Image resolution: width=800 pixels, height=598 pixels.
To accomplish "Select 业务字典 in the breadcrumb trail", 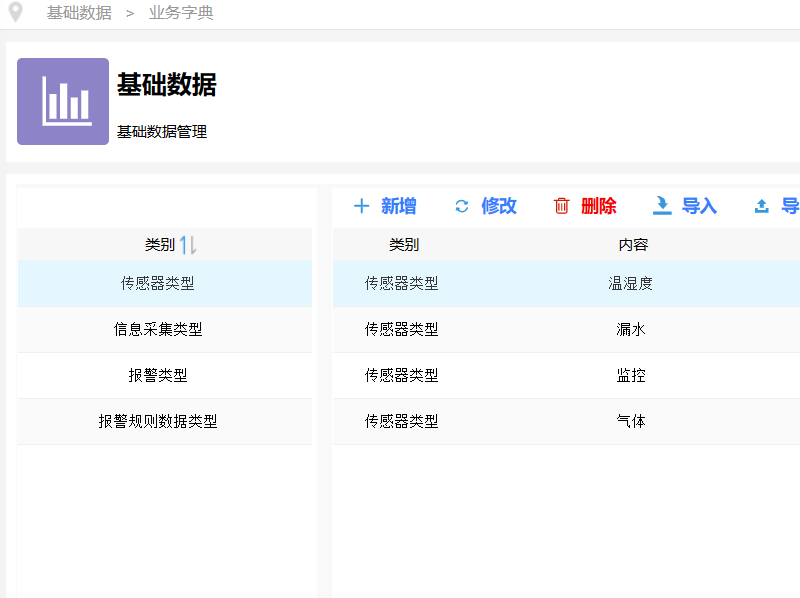I will [x=180, y=13].
